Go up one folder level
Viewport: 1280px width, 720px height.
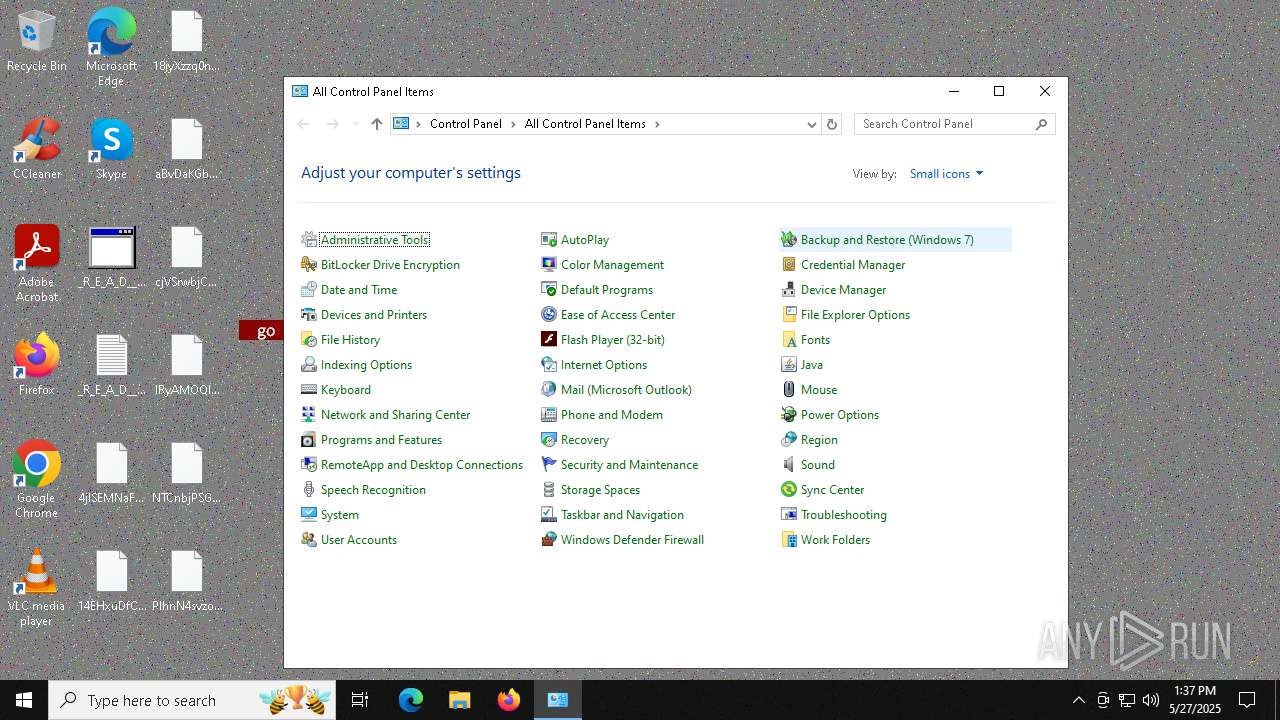(x=376, y=124)
